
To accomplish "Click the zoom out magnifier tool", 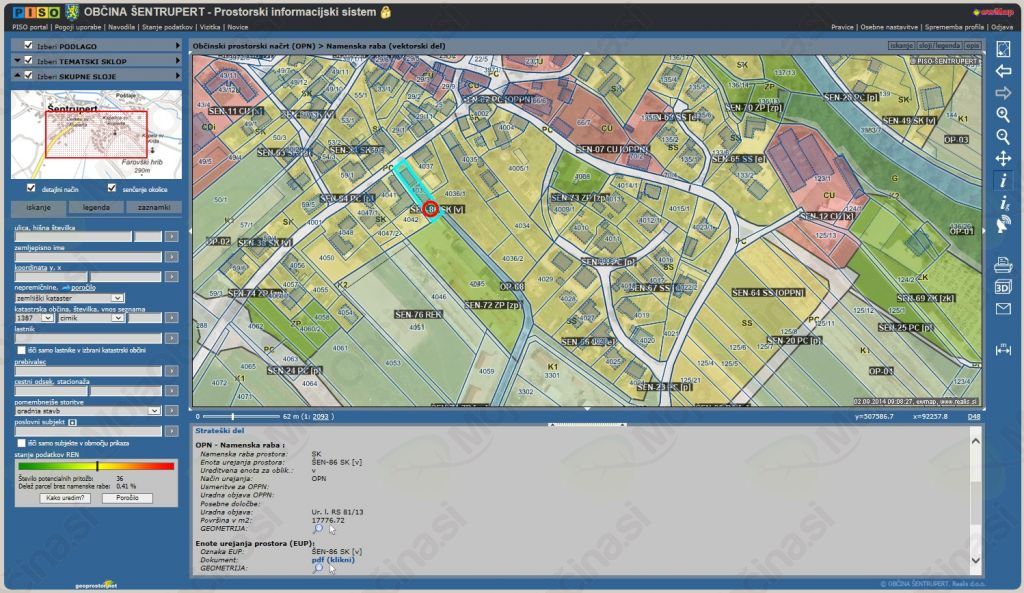I will coord(1003,137).
